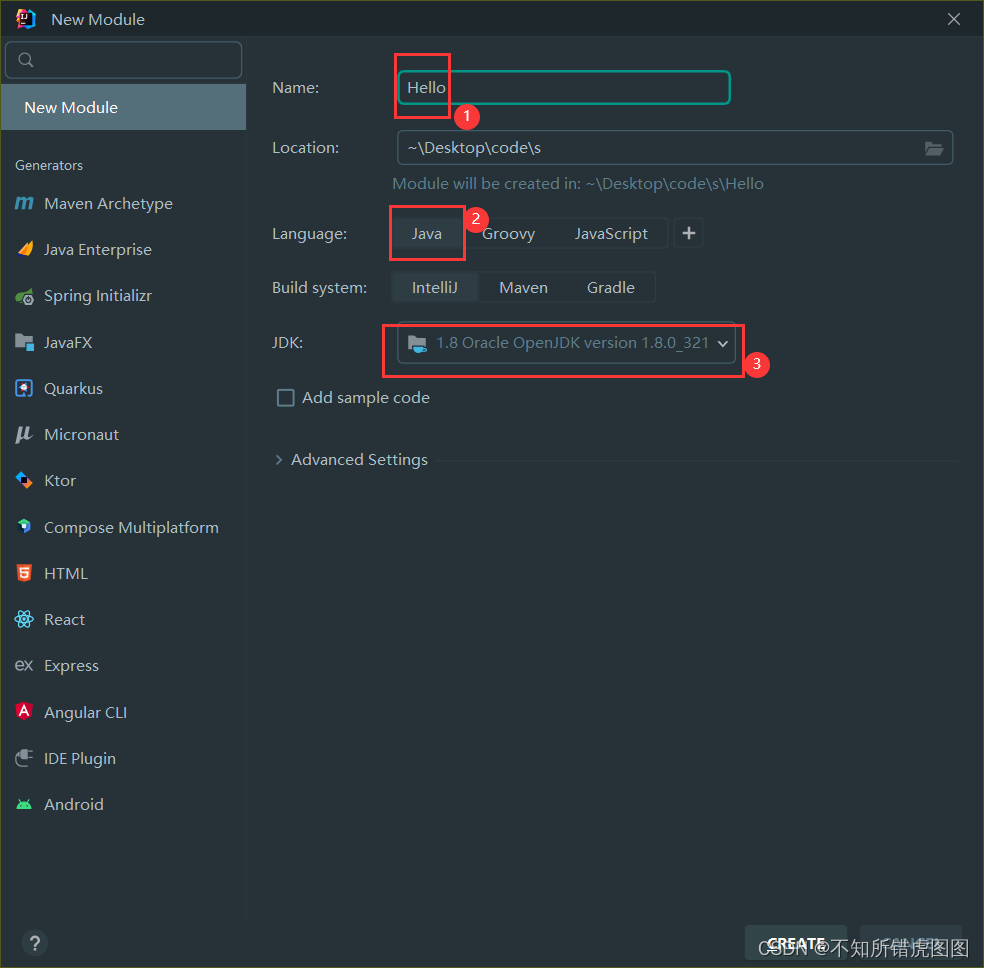Click the Create button
Image resolution: width=984 pixels, height=968 pixels.
click(x=796, y=943)
